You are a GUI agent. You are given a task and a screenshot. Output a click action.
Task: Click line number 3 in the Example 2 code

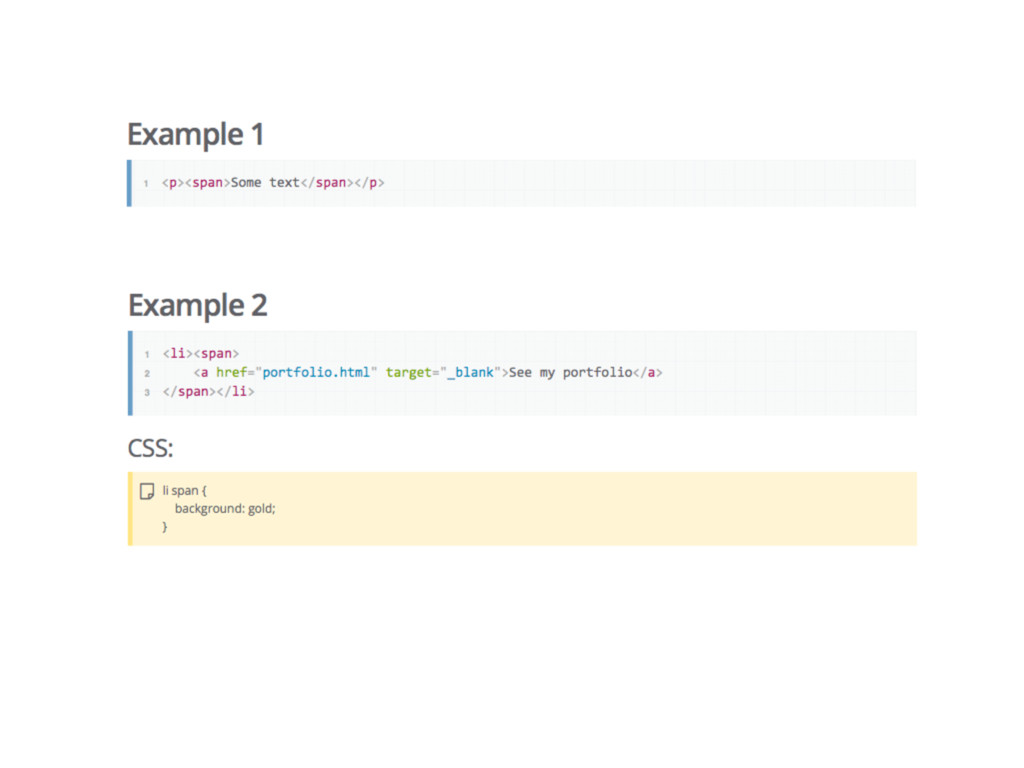(147, 392)
